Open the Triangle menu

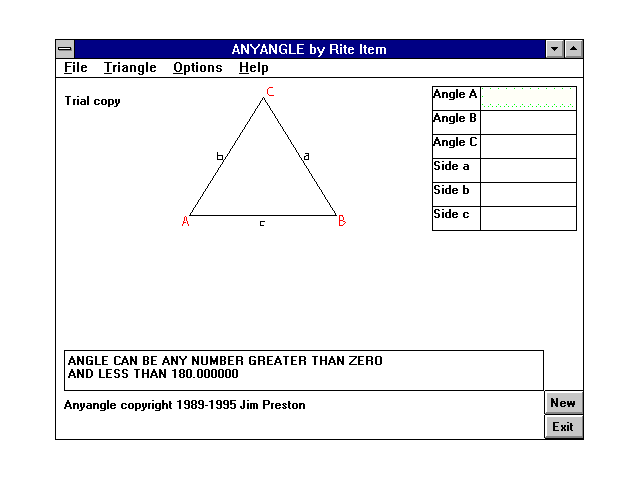pos(130,68)
